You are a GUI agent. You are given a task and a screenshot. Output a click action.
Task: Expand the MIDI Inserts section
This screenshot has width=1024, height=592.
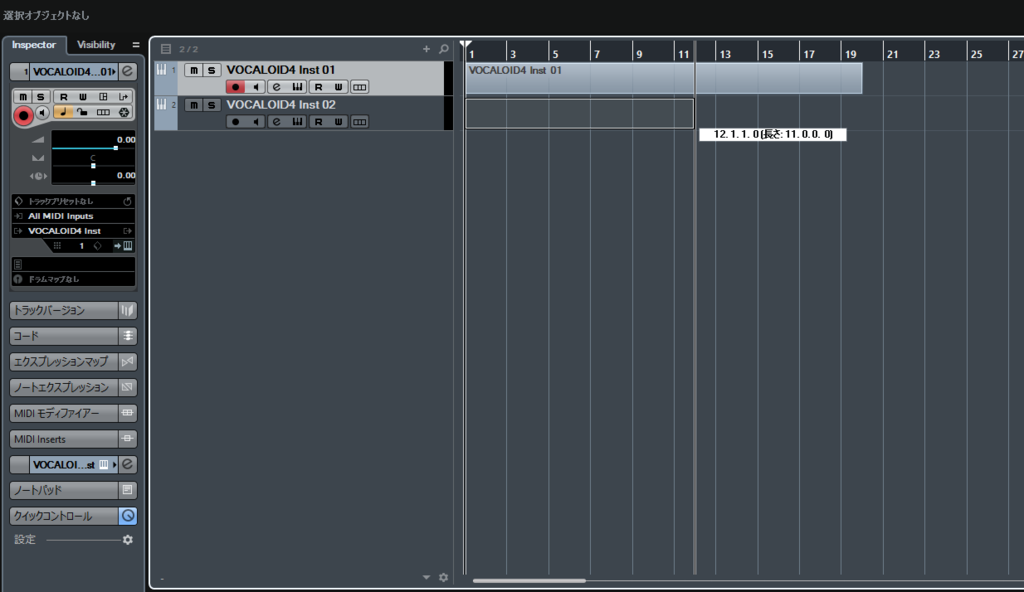coord(64,439)
